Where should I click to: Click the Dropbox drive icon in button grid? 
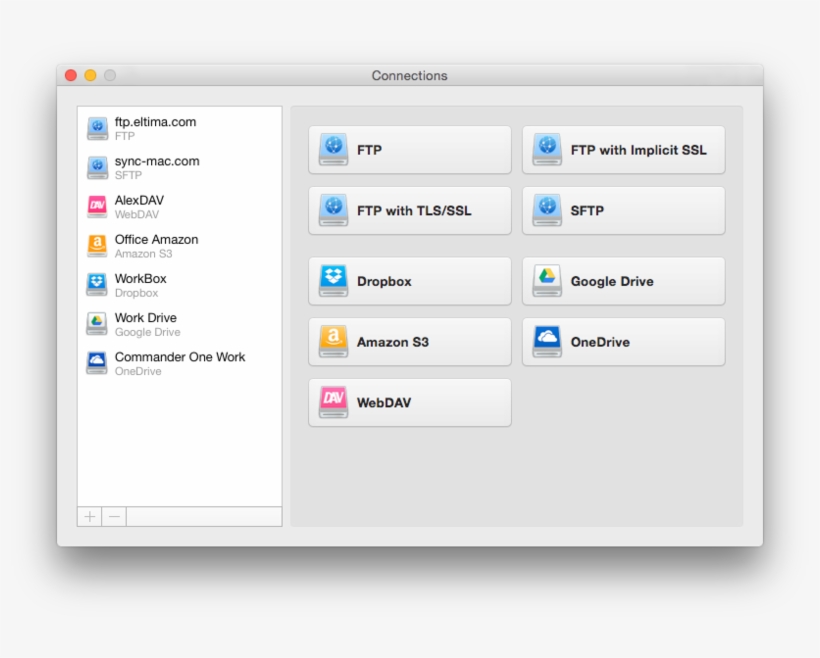pyautogui.click(x=334, y=281)
